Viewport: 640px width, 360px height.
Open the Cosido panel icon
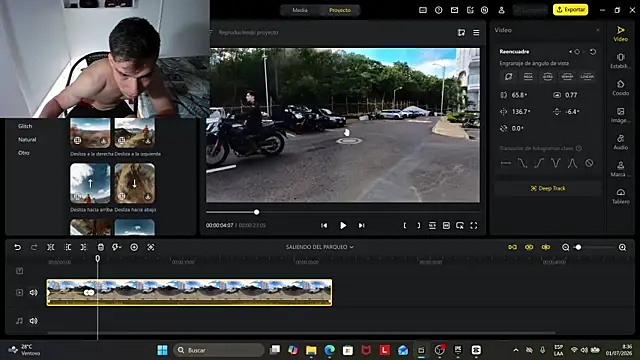[x=620, y=87]
